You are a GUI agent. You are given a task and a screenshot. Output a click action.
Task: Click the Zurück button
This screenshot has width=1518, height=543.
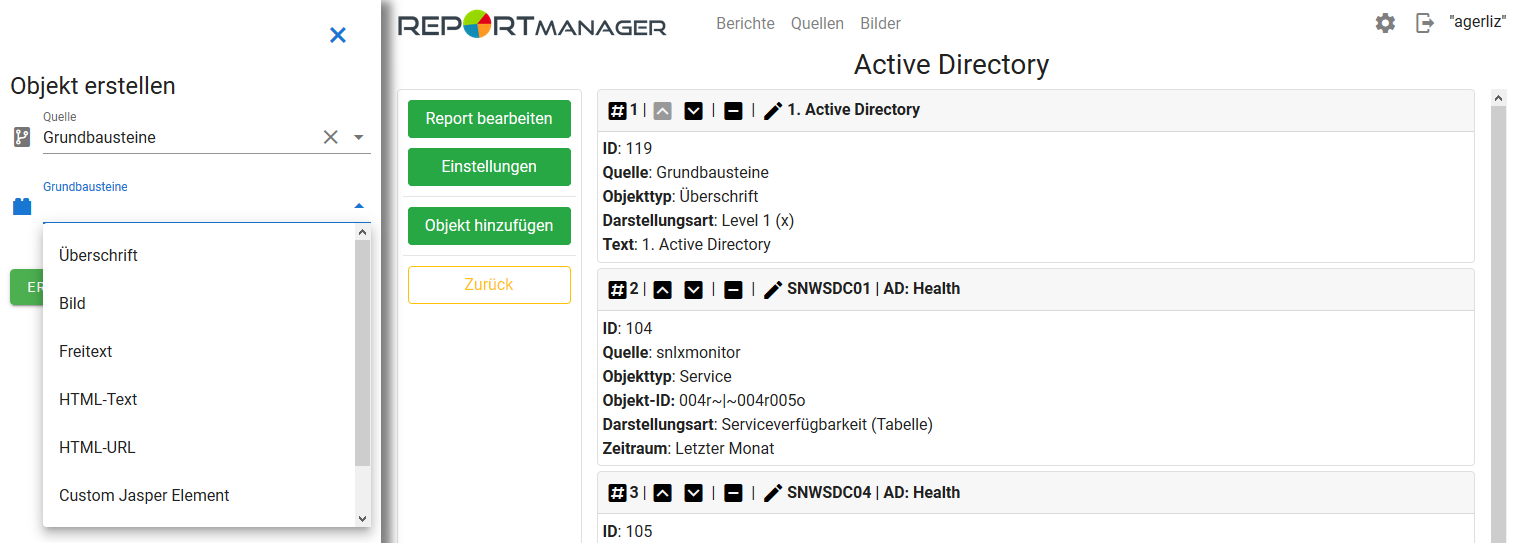click(x=489, y=284)
